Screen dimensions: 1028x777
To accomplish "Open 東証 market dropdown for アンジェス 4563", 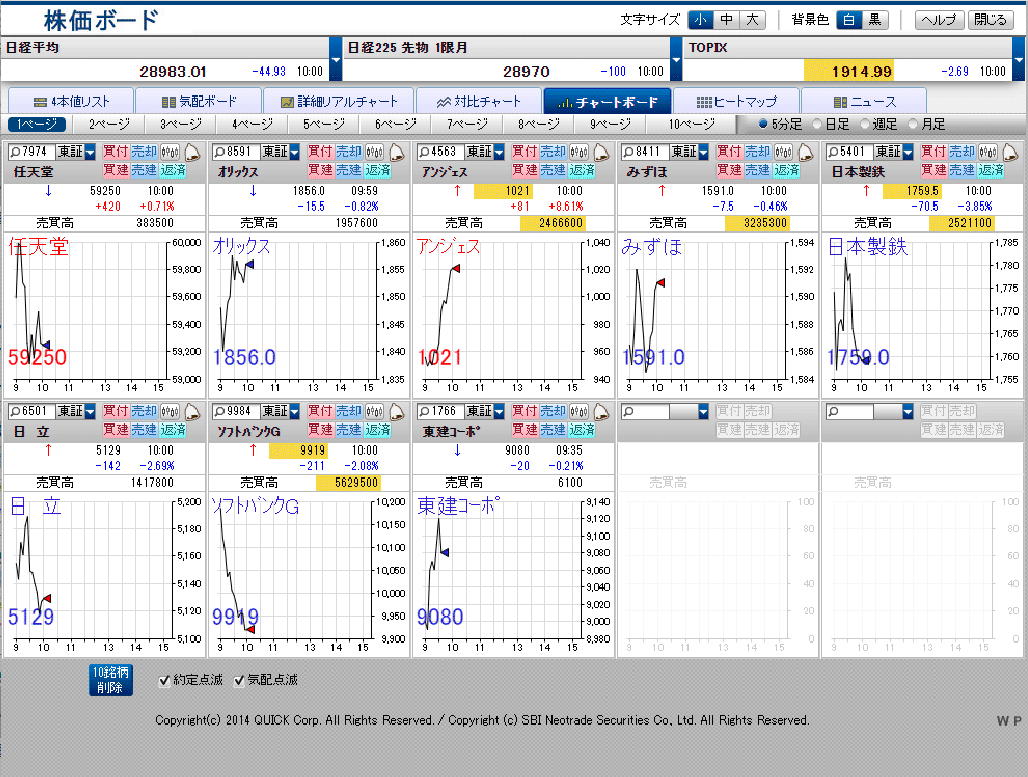I will click(x=500, y=152).
